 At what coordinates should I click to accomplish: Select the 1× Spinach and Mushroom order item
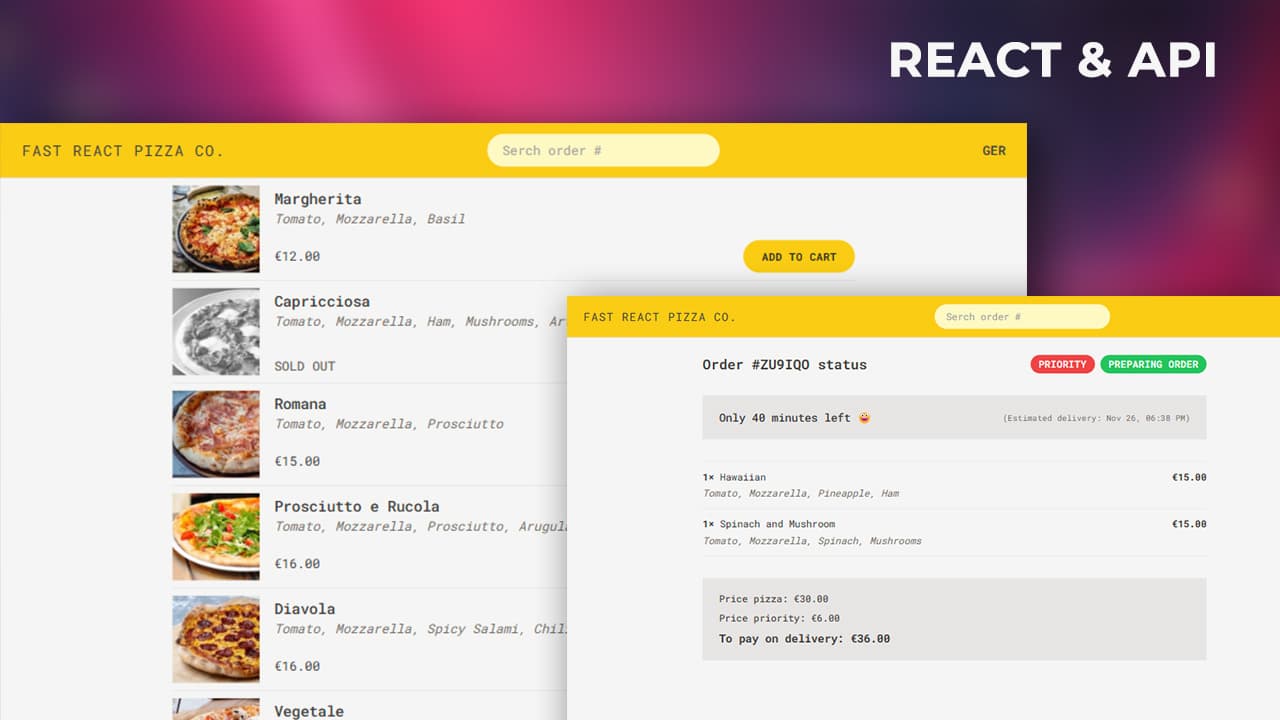pyautogui.click(x=768, y=524)
